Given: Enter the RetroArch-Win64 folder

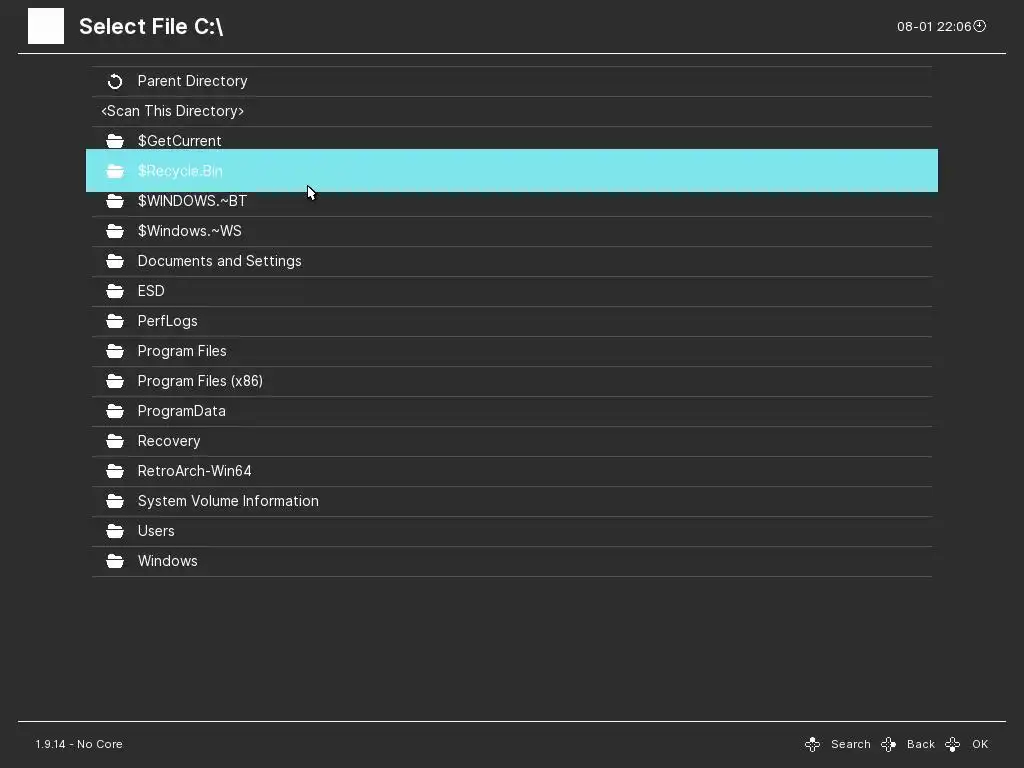Looking at the screenshot, I should tap(194, 471).
